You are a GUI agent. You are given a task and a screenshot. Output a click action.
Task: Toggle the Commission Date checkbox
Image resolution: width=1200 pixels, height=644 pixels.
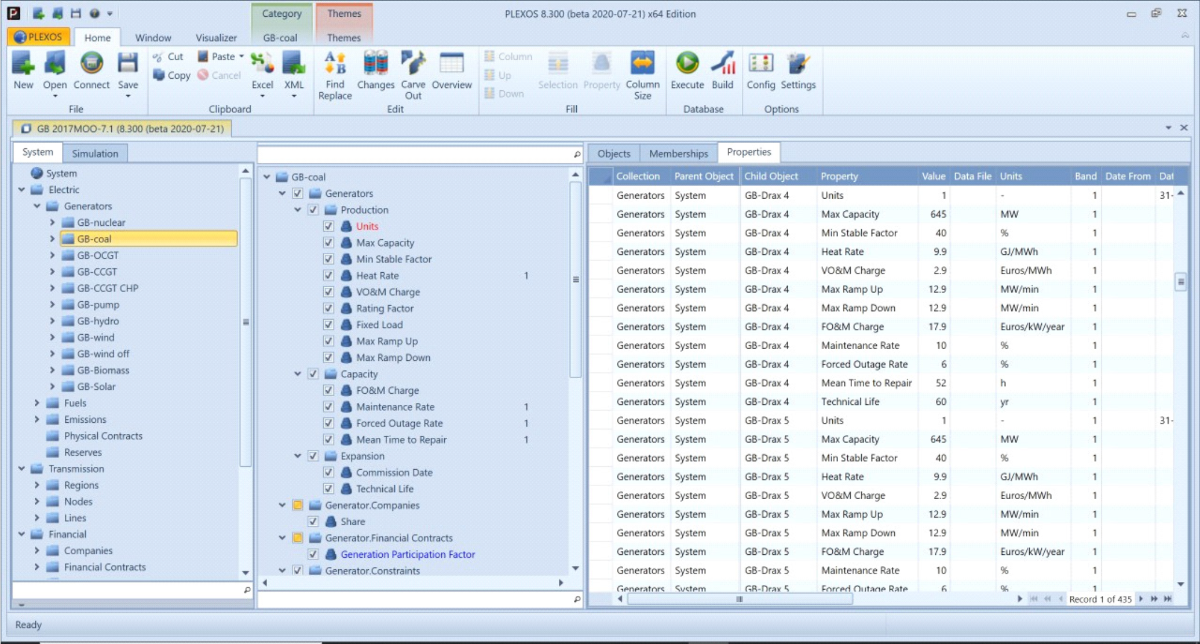coord(329,473)
